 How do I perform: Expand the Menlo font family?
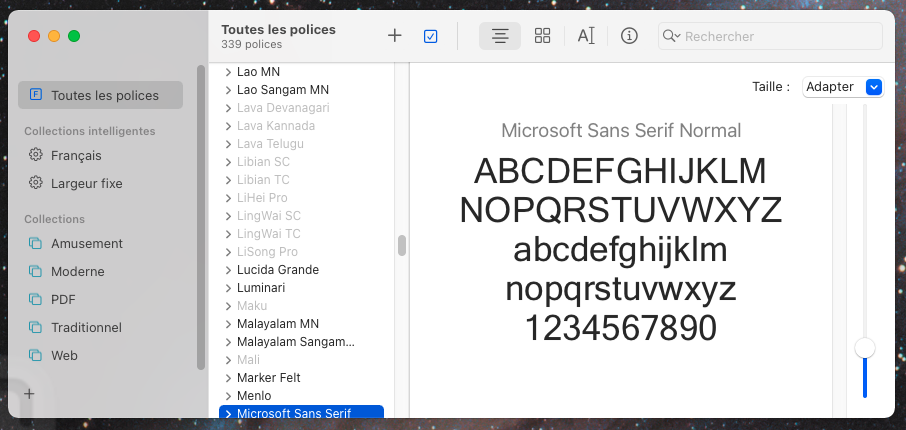228,396
